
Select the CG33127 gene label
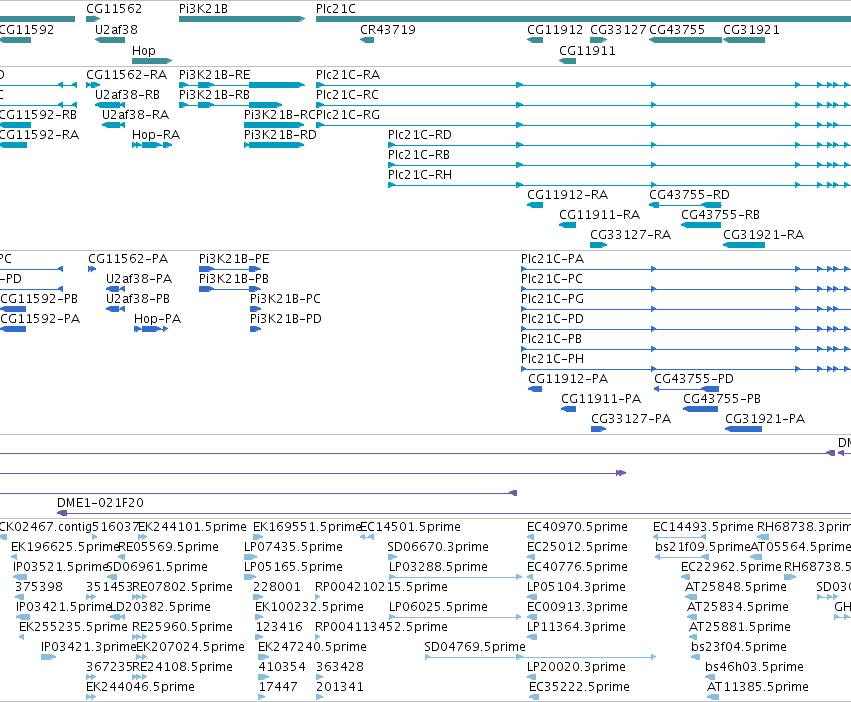[x=618, y=30]
